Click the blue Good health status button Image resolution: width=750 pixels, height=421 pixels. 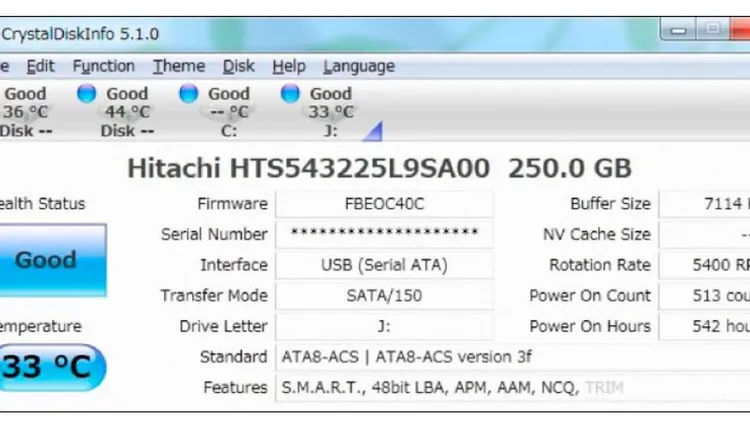(x=53, y=260)
